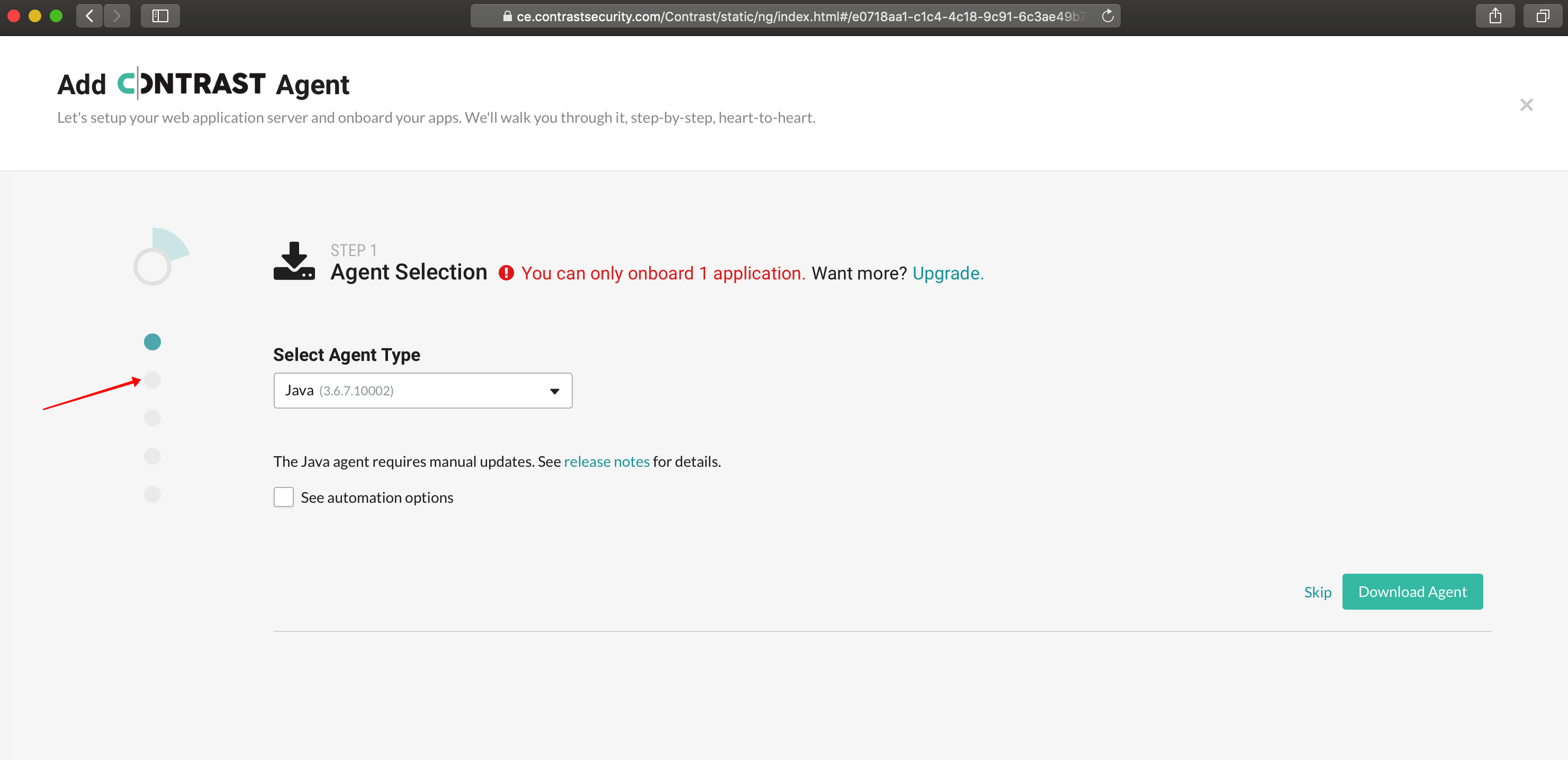Select the second step indicator dot

(x=152, y=379)
